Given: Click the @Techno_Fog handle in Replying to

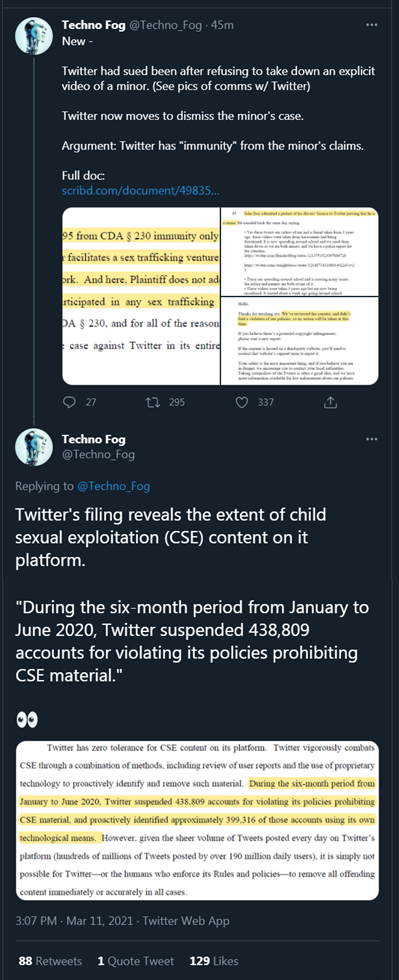Looking at the screenshot, I should pyautogui.click(x=113, y=486).
